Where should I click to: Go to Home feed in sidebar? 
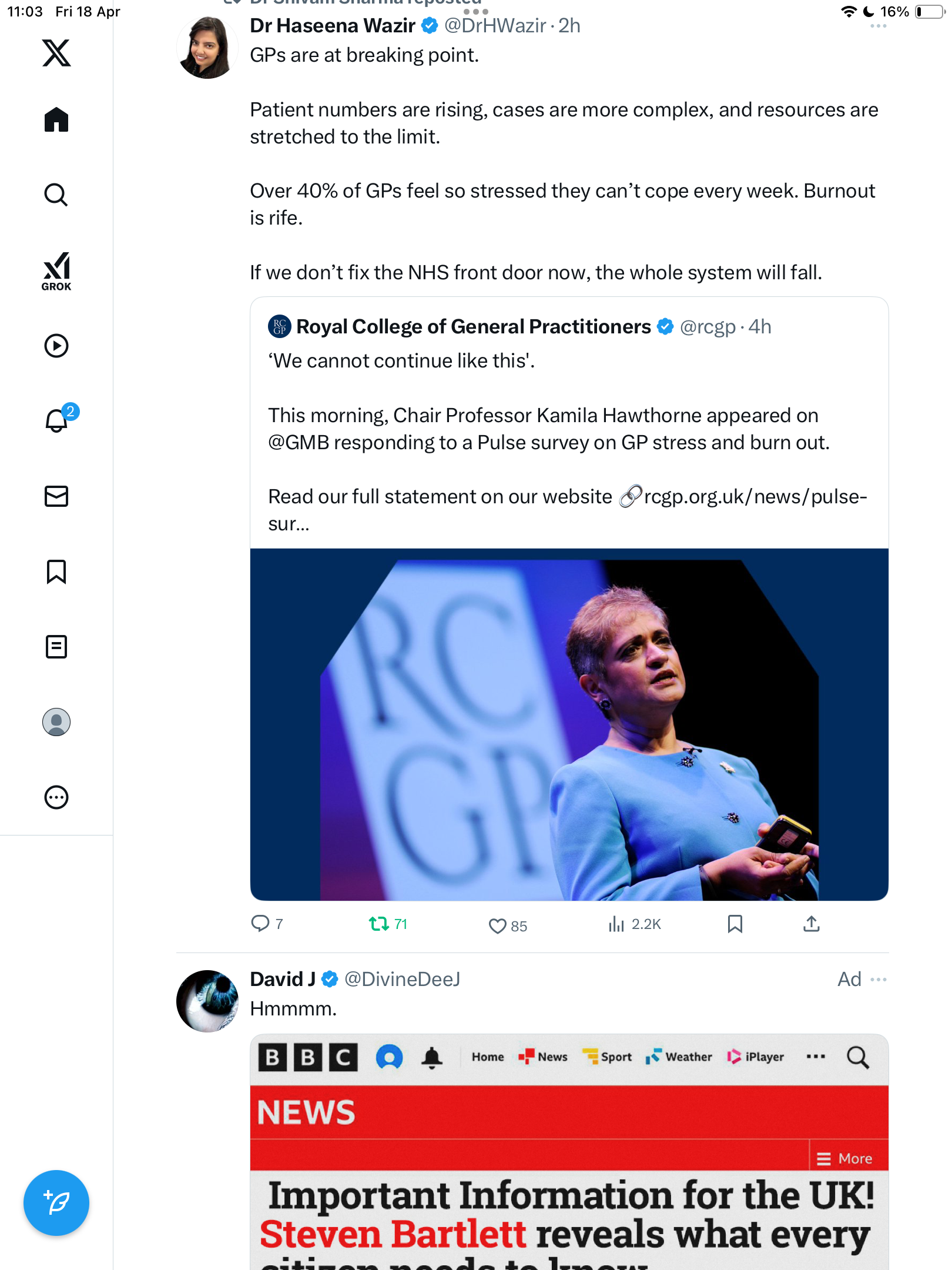point(56,119)
